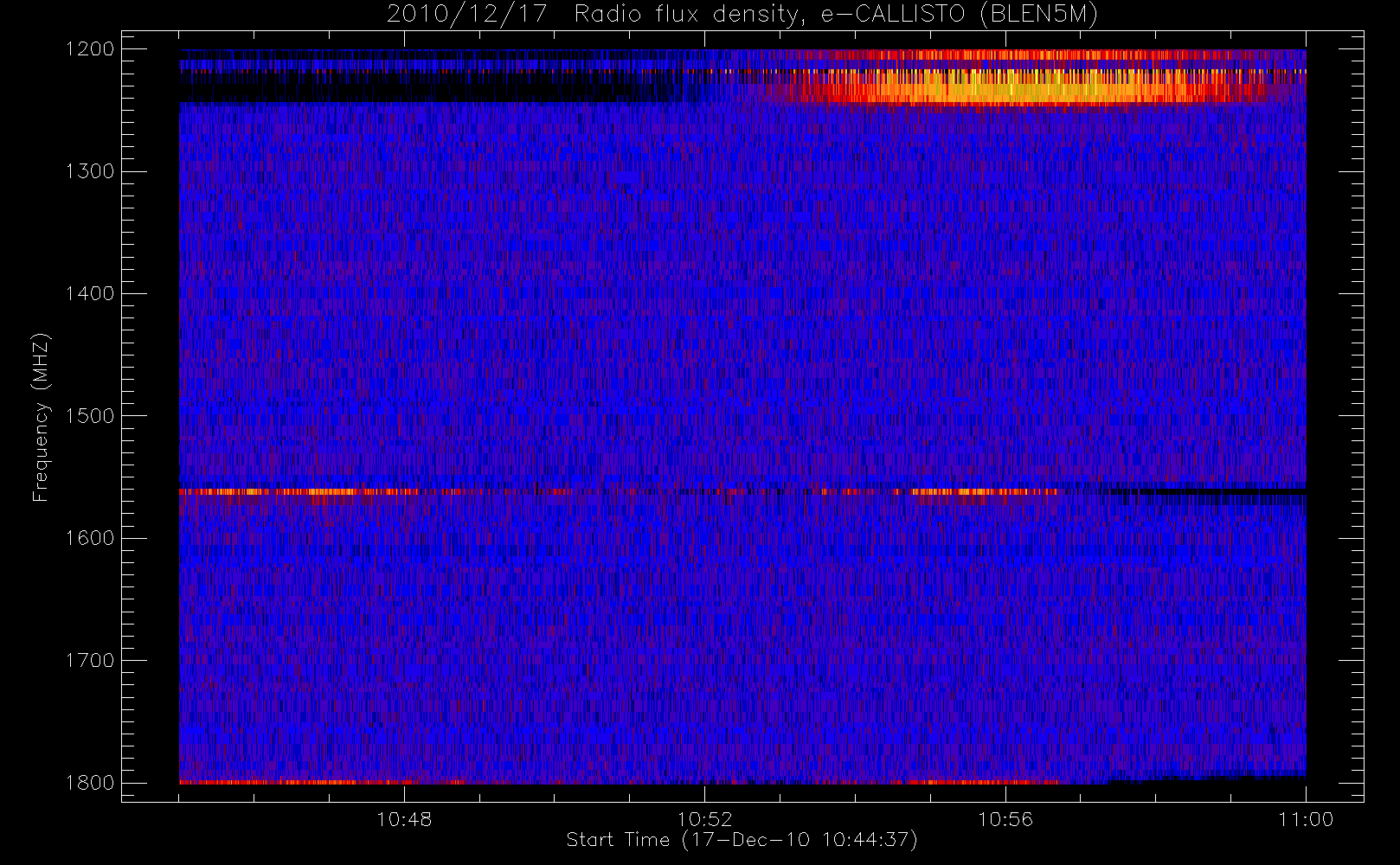Select the 1700 frequency tick label

pos(90,660)
